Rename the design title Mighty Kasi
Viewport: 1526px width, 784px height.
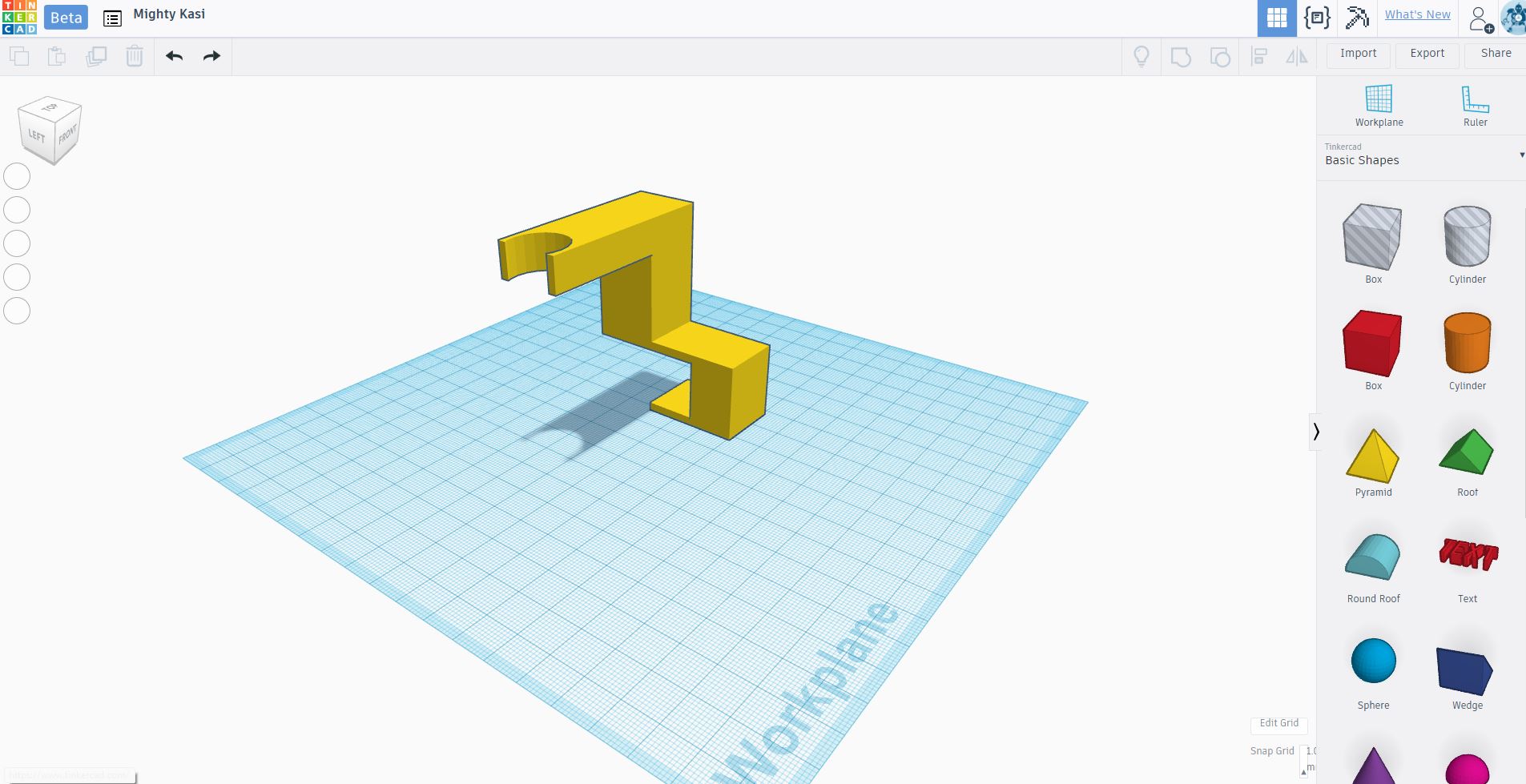[169, 14]
